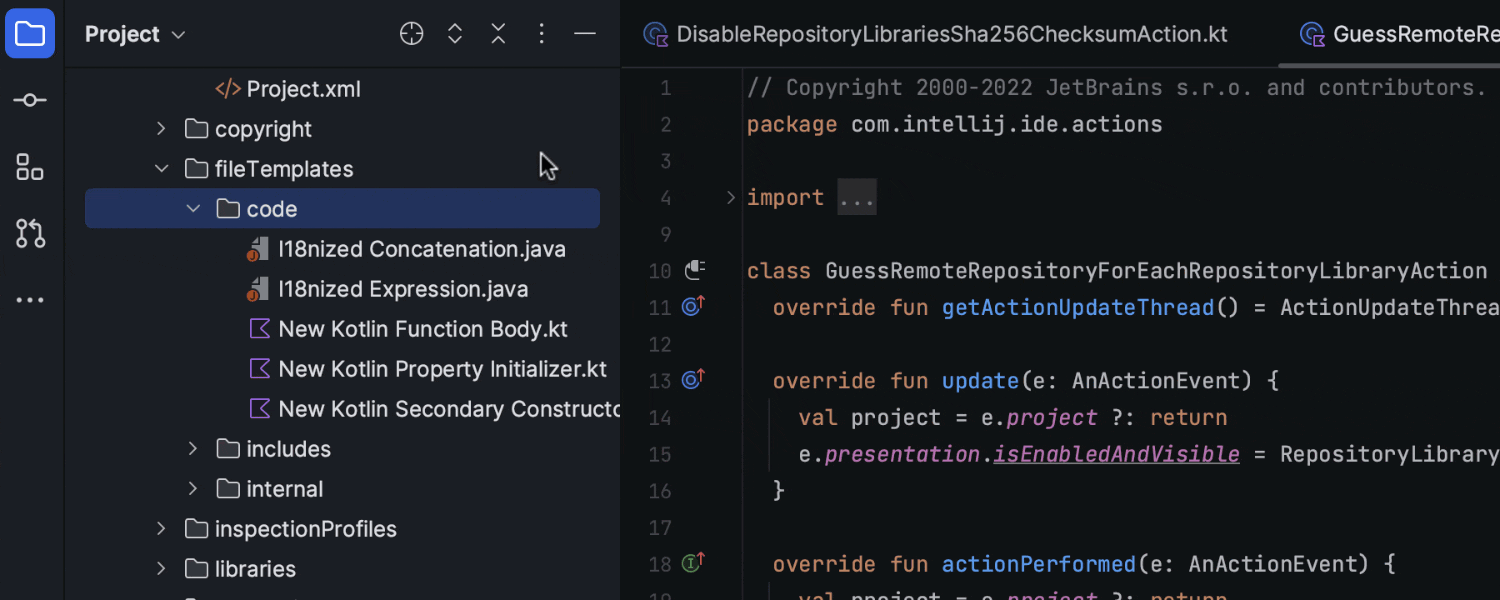
Task: Switch to the DisableRepositoryLibrariesSha256ChecksumAction.kt tab
Action: point(935,33)
